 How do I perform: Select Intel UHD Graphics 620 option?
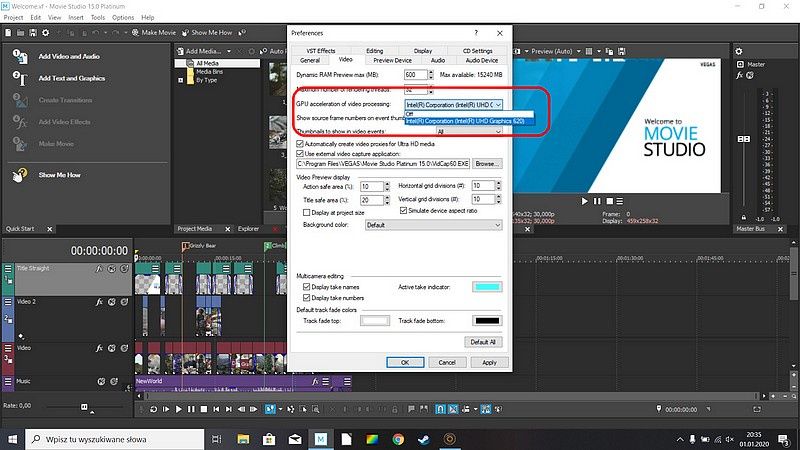[469, 121]
